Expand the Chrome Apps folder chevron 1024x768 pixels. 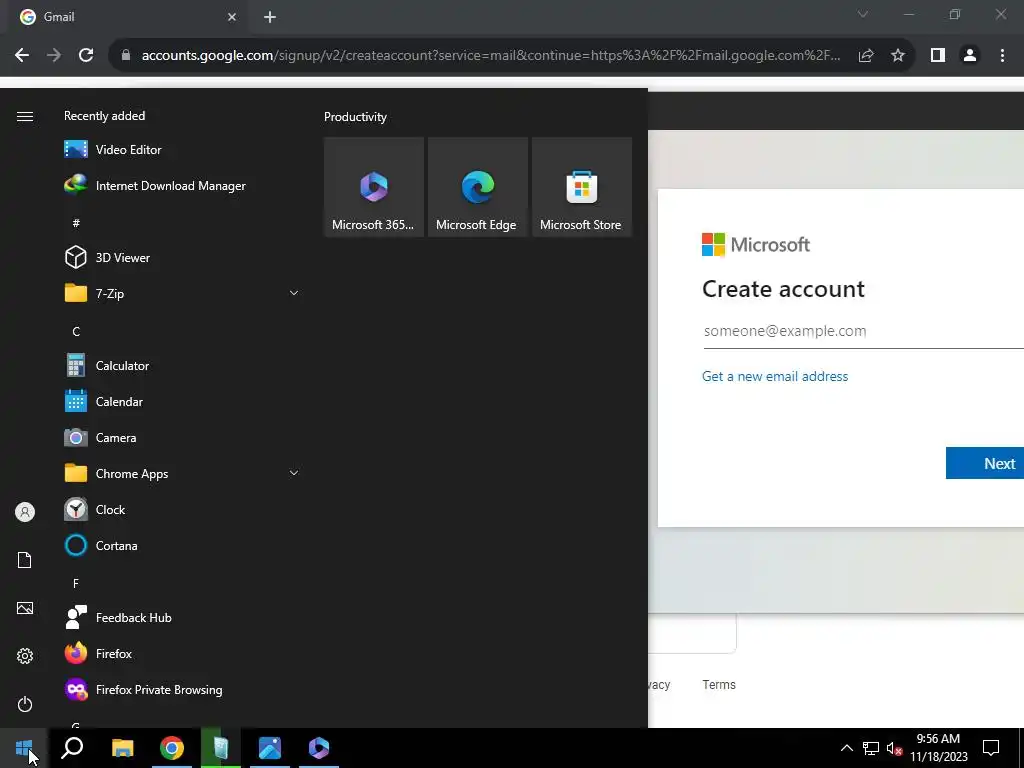(x=294, y=473)
